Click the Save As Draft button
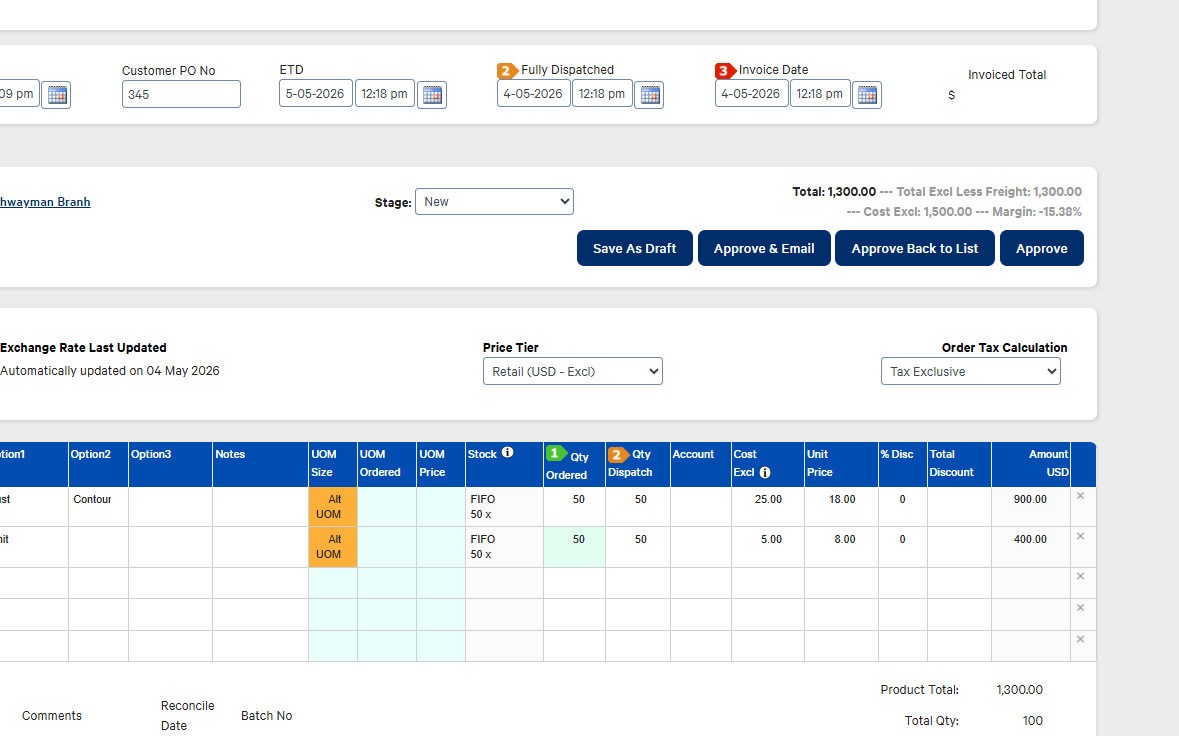Viewport: 1179px width, 736px height. (635, 248)
